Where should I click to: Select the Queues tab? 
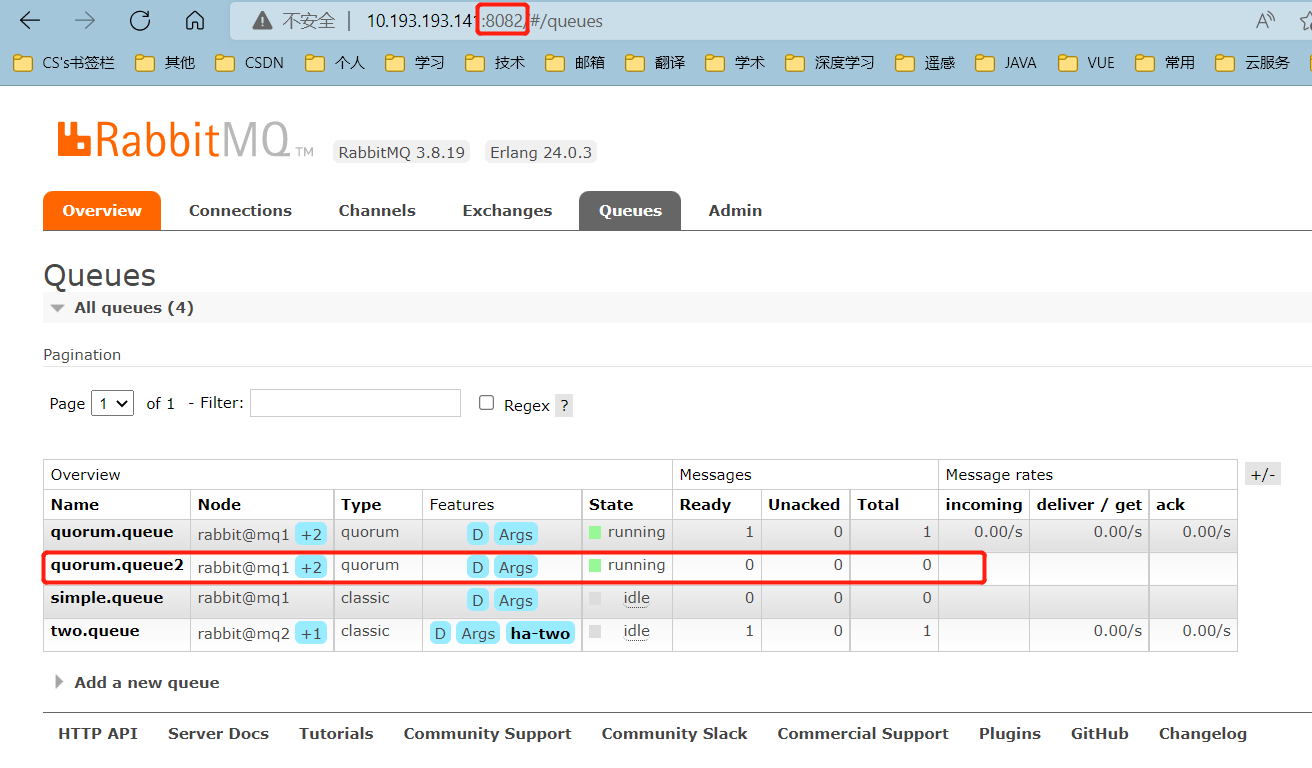pyautogui.click(x=630, y=210)
